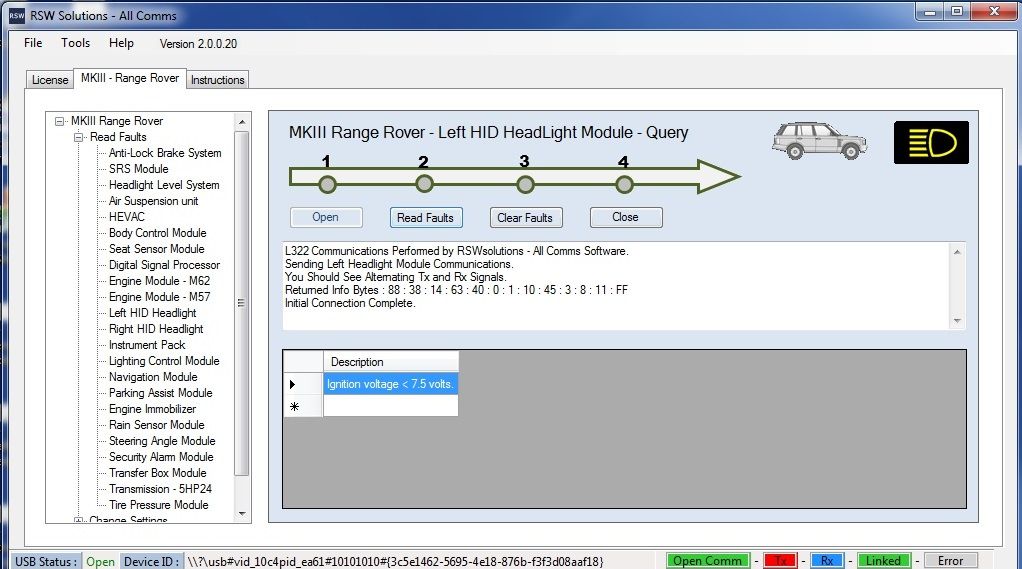Click the empty new-row Description cell
The height and width of the screenshot is (569, 1022).
[391, 406]
